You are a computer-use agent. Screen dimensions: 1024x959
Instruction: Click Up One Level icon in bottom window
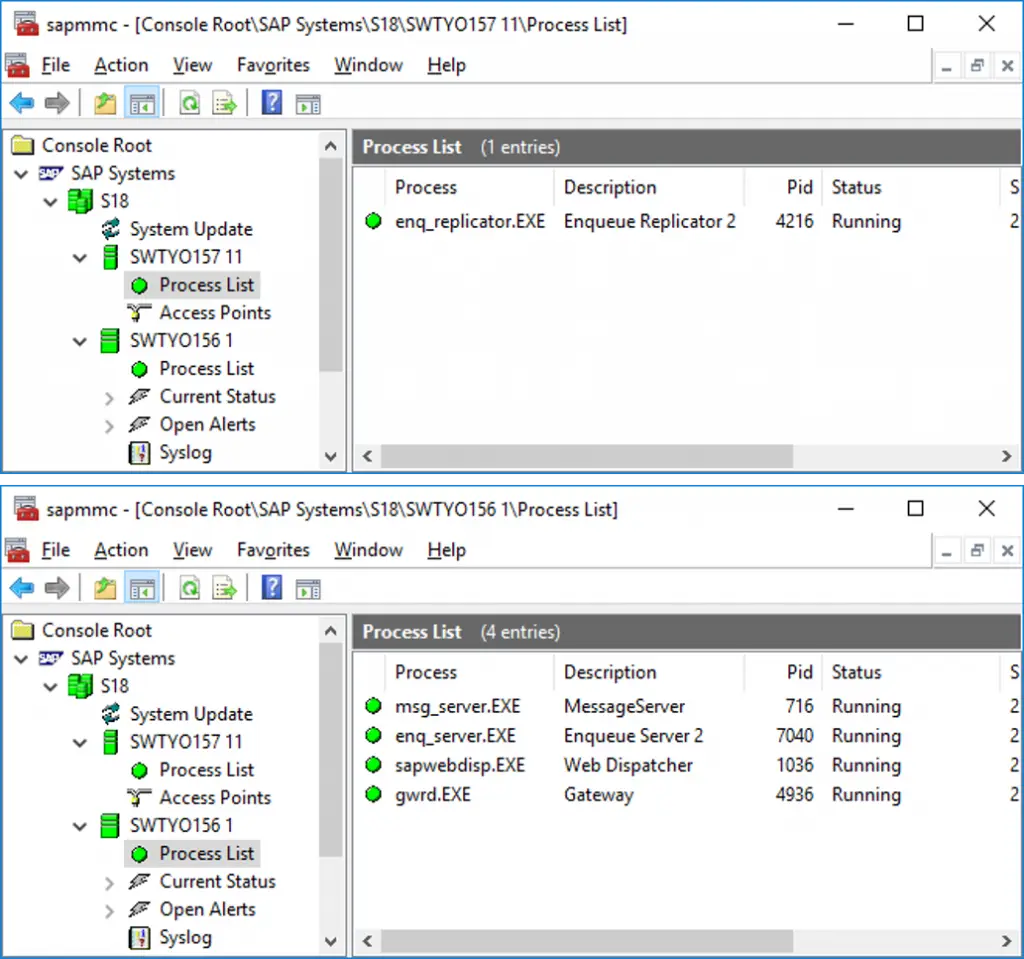coord(105,588)
